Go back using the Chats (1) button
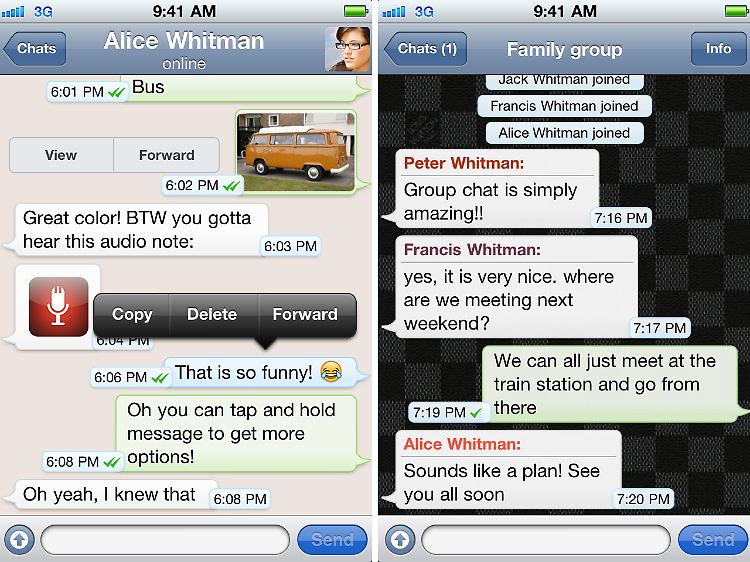Screen dimensions: 750x562 (x=426, y=49)
